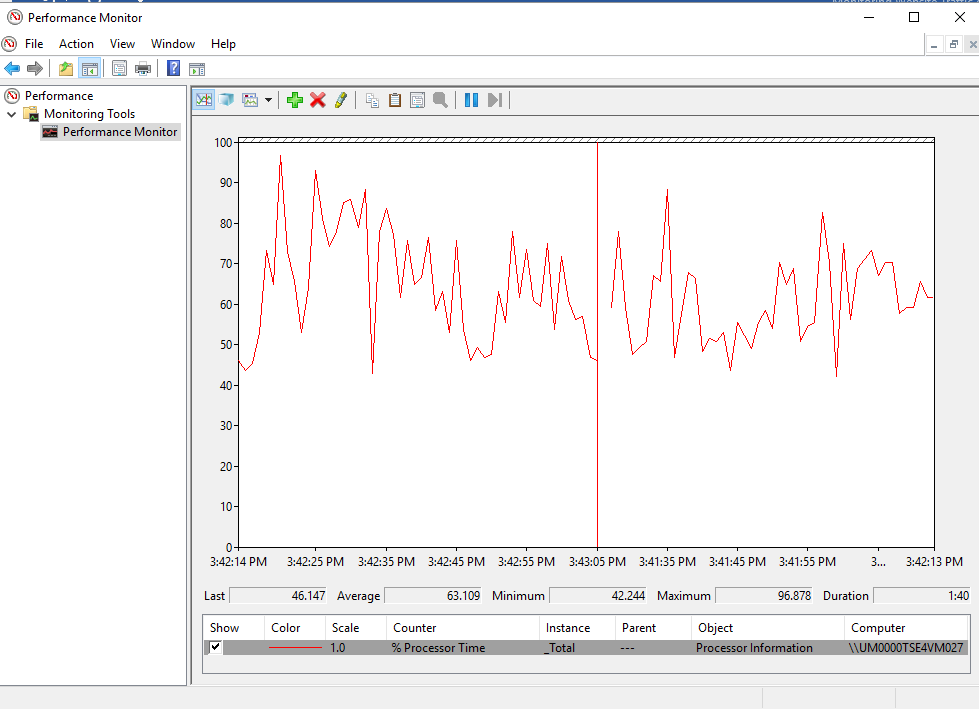Click the View Current Activity icon
The width and height of the screenshot is (979, 709).
point(204,100)
